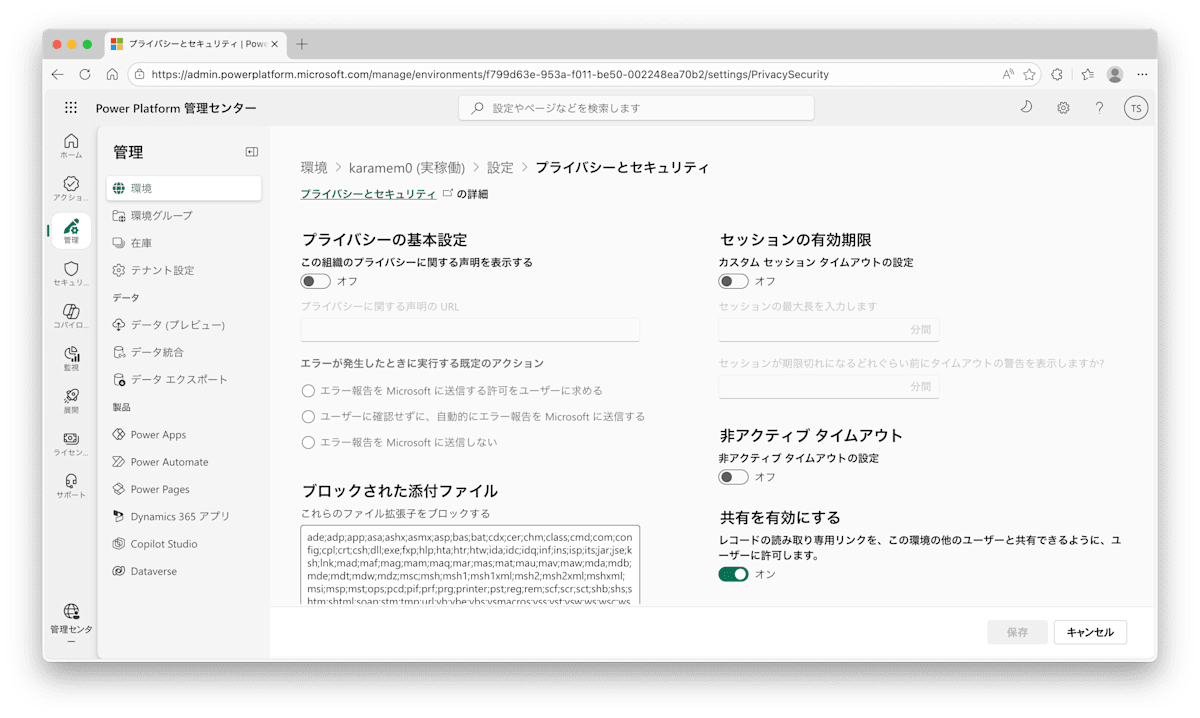Open ライセンス in the left rail
This screenshot has height=718, width=1200.
click(x=71, y=445)
